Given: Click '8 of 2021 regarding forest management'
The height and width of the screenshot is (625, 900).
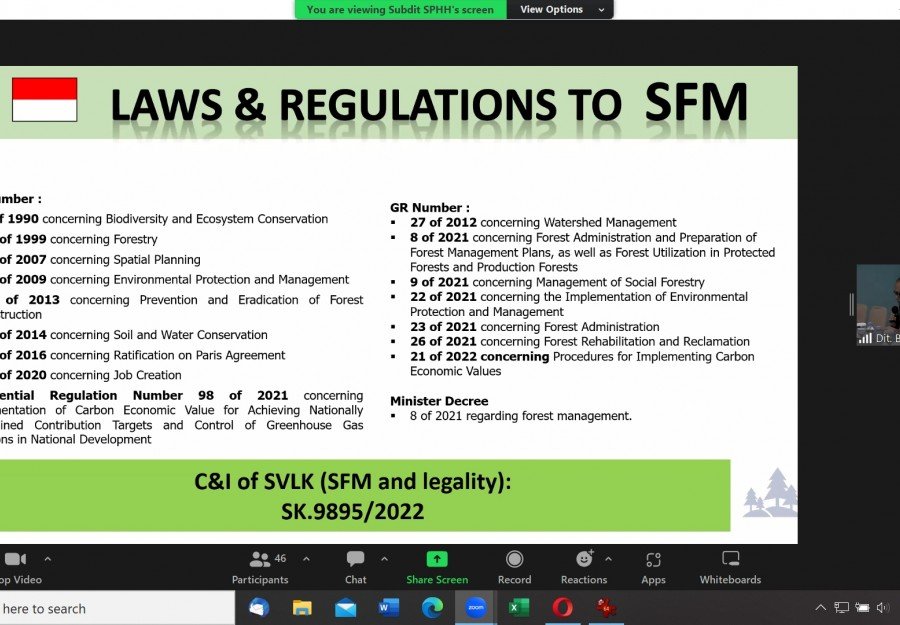Looking at the screenshot, I should point(521,416).
